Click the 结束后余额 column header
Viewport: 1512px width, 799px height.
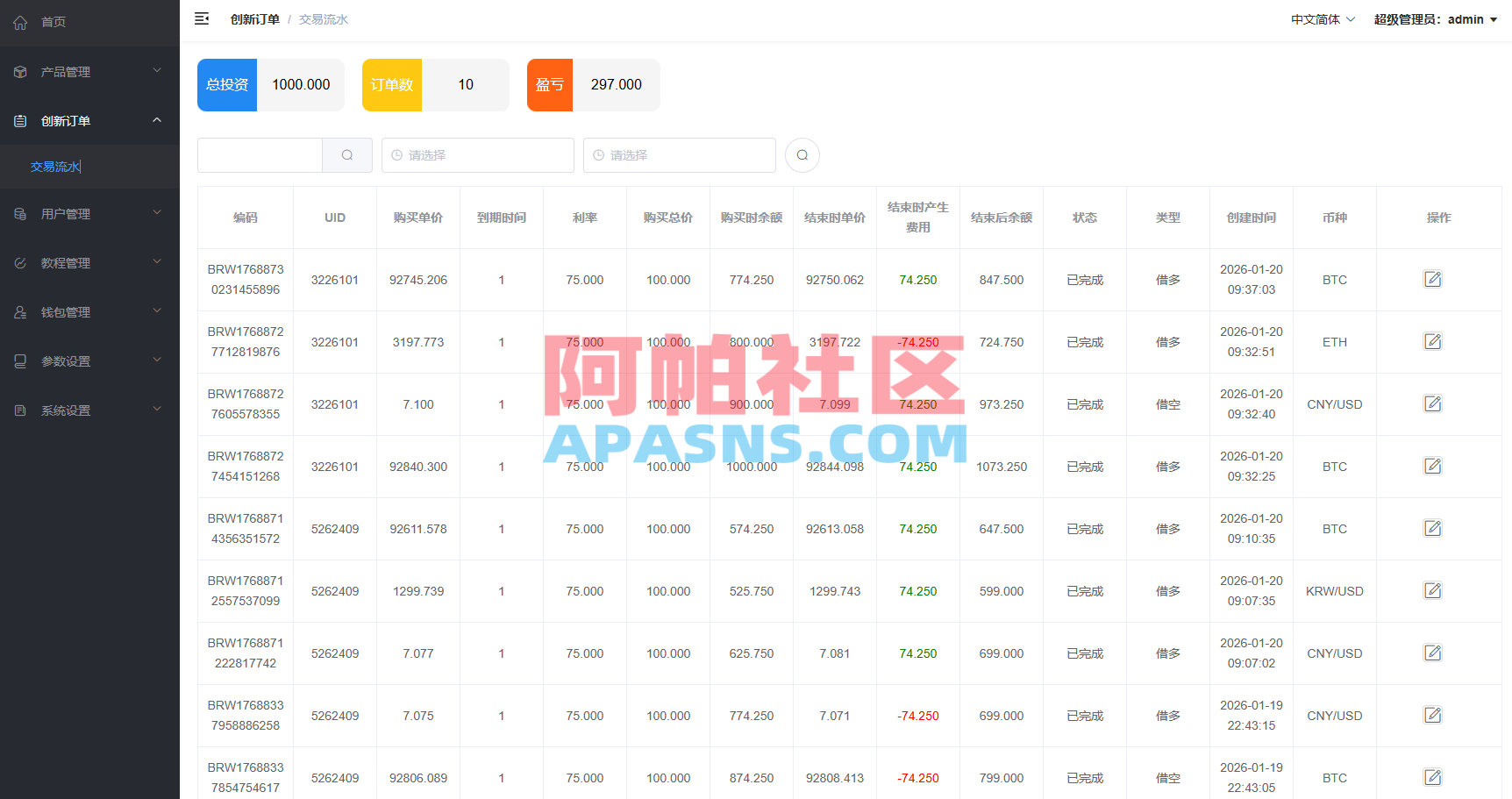click(x=1002, y=218)
